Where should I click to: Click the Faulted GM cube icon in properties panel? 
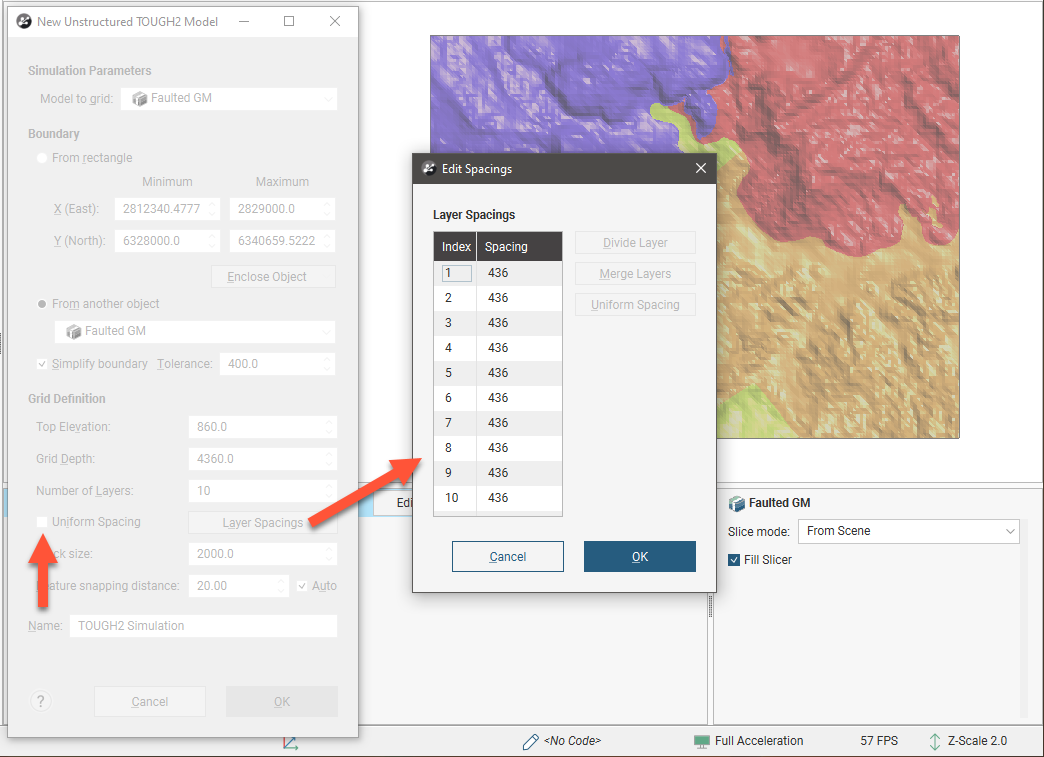pyautogui.click(x=737, y=503)
